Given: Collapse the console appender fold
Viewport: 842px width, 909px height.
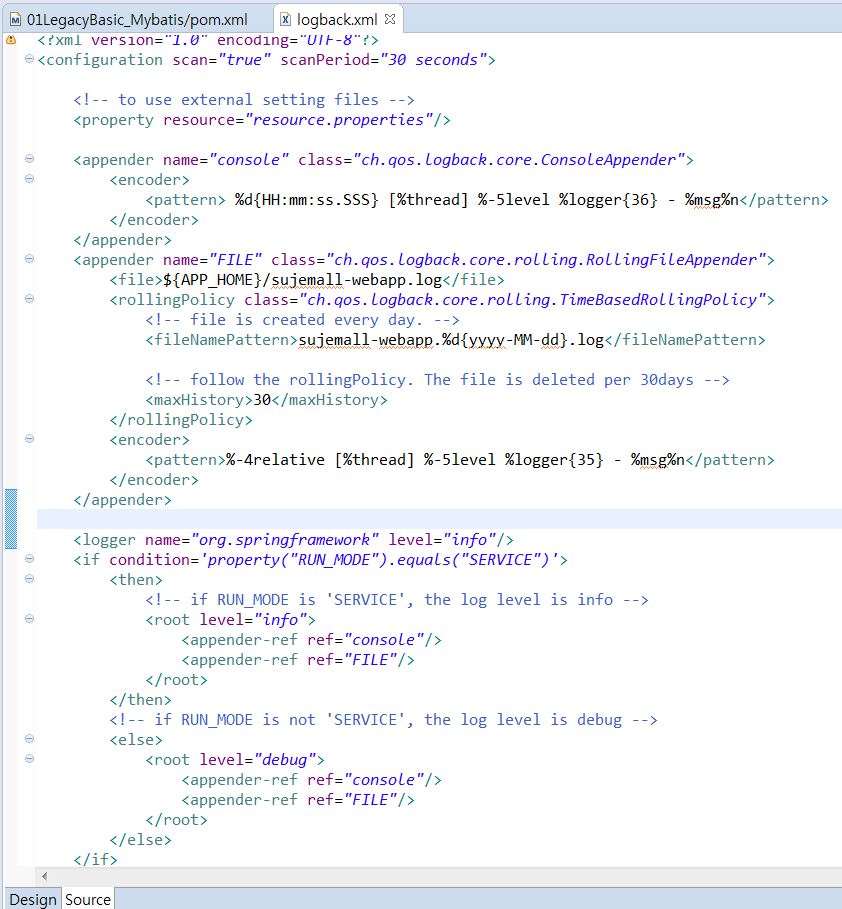Looking at the screenshot, I should 30,158.
